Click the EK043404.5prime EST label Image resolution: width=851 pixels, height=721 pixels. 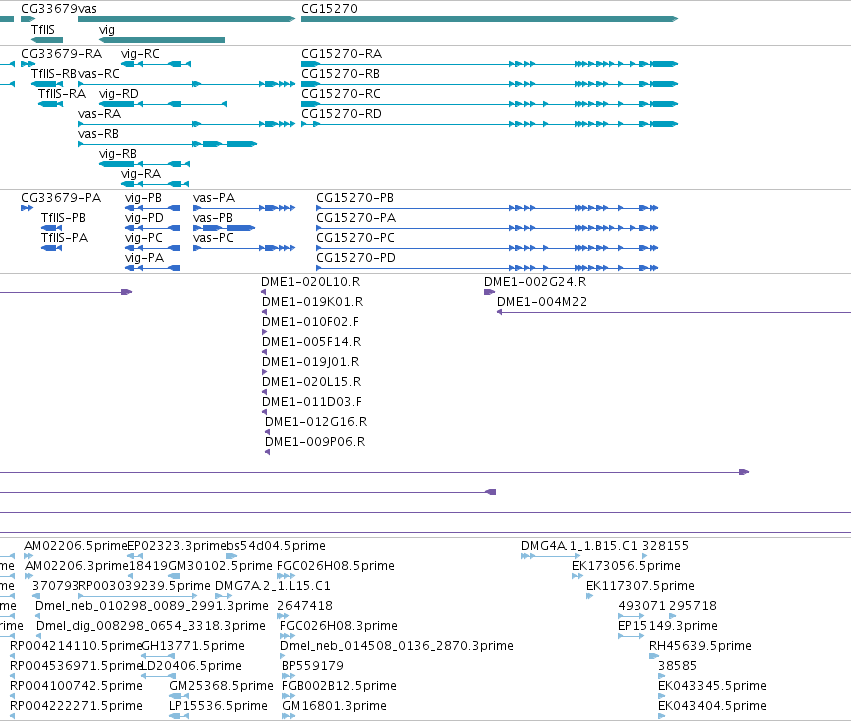pos(713,706)
